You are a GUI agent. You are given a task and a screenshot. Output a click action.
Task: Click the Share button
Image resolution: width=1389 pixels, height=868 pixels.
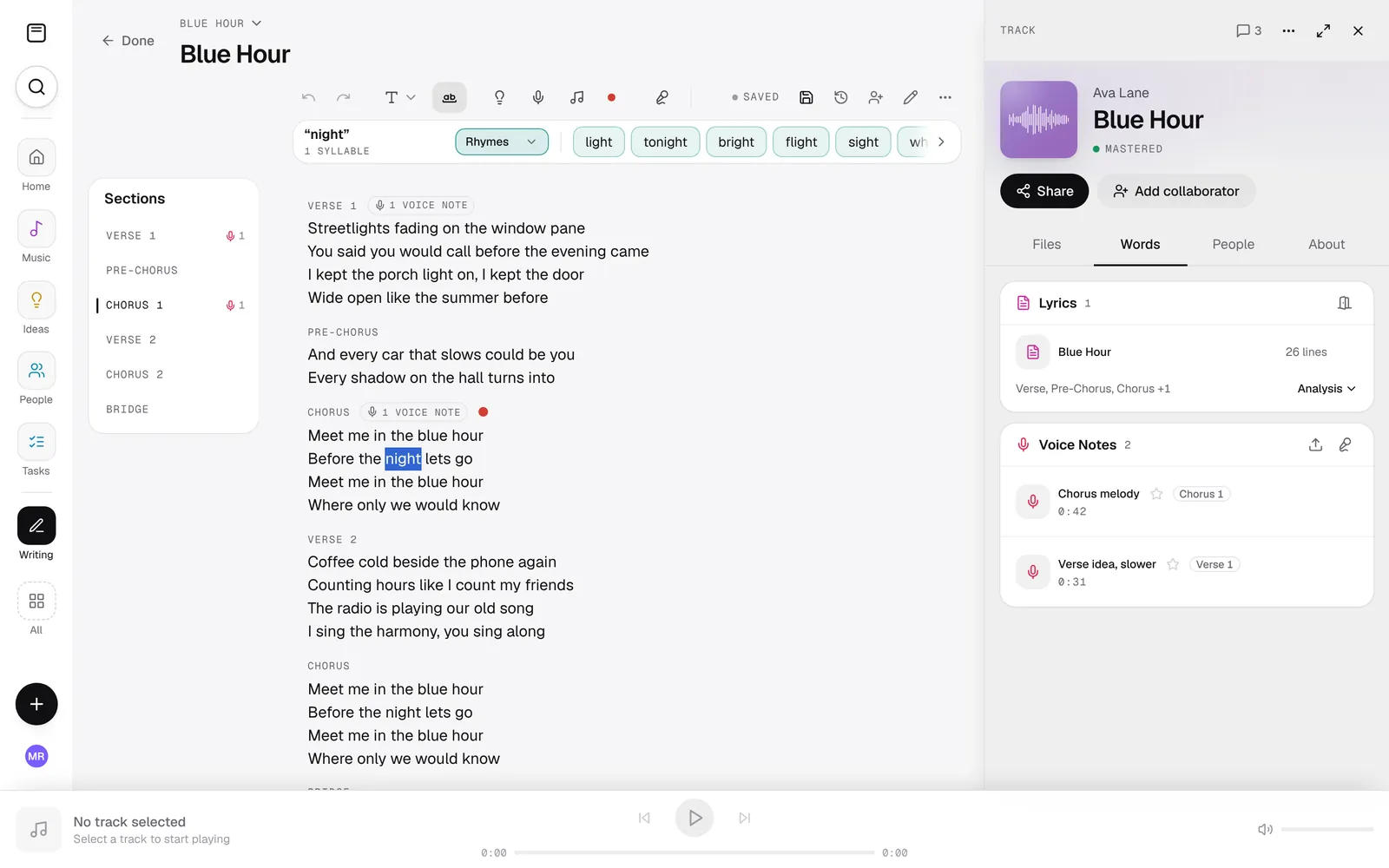(1044, 191)
